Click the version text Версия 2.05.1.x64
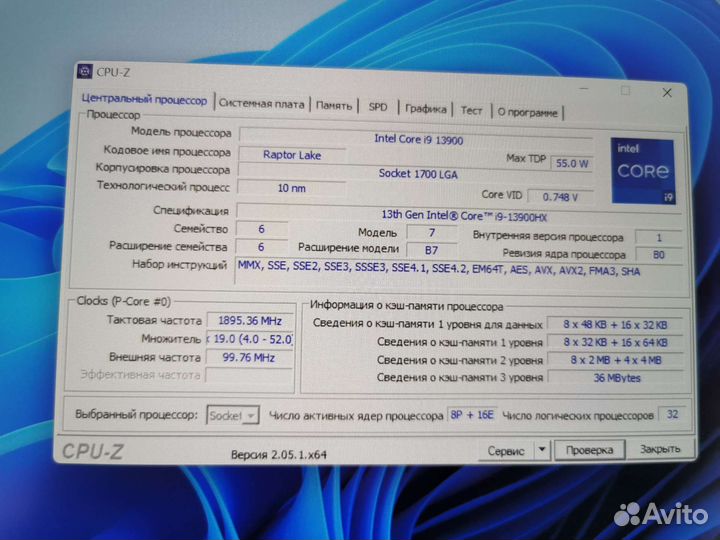The width and height of the screenshot is (720, 540). click(x=279, y=455)
